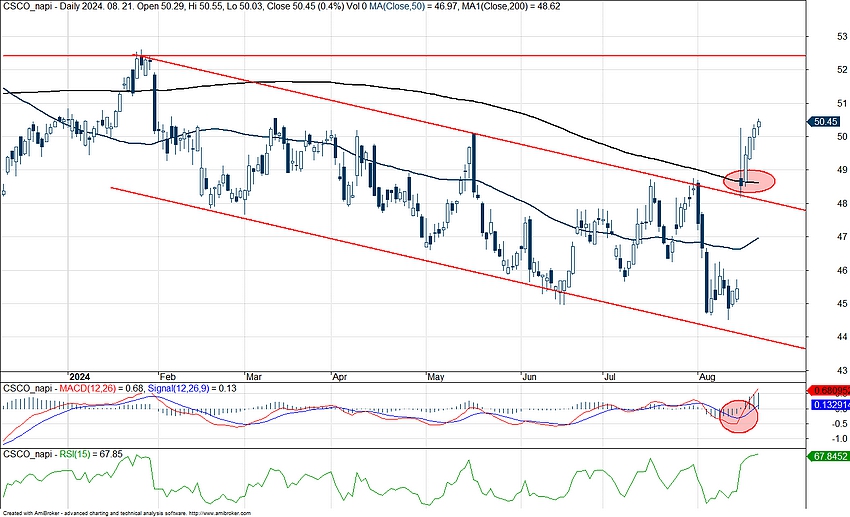Click the Mar month label on time axis
This screenshot has height=517, width=850.
tap(254, 377)
